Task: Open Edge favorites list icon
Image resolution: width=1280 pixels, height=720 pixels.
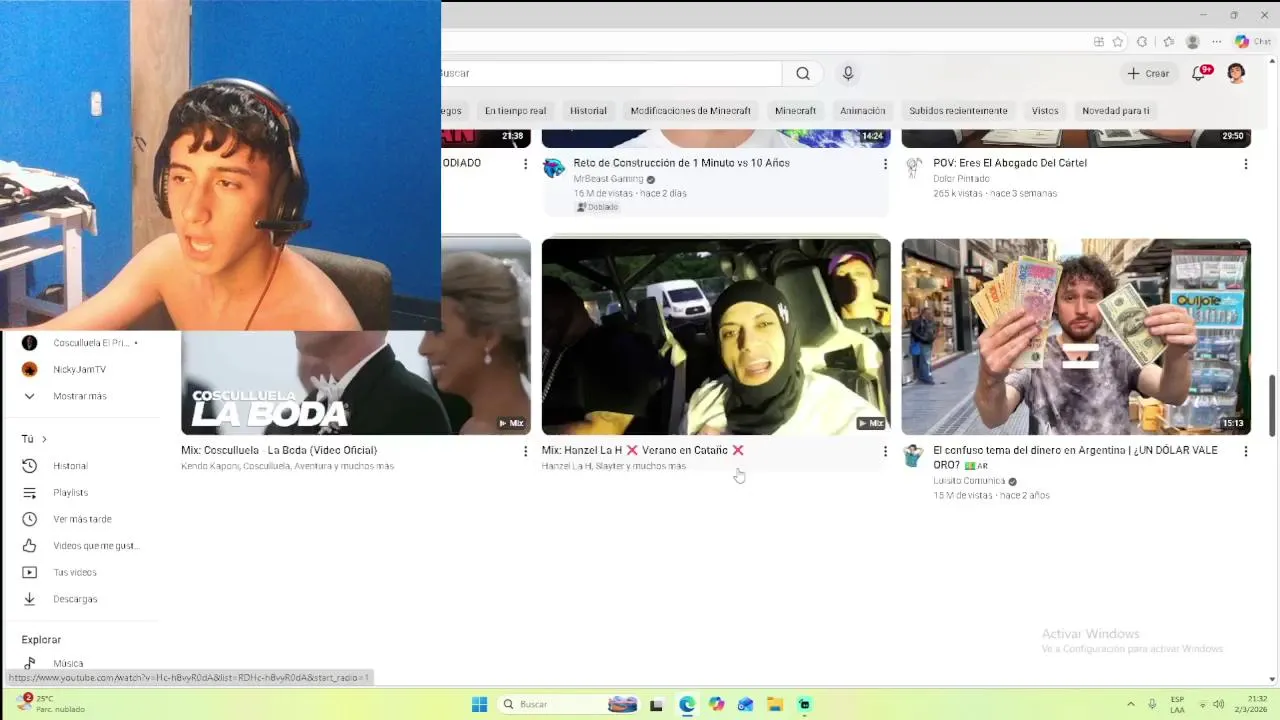Action: coord(1168,42)
